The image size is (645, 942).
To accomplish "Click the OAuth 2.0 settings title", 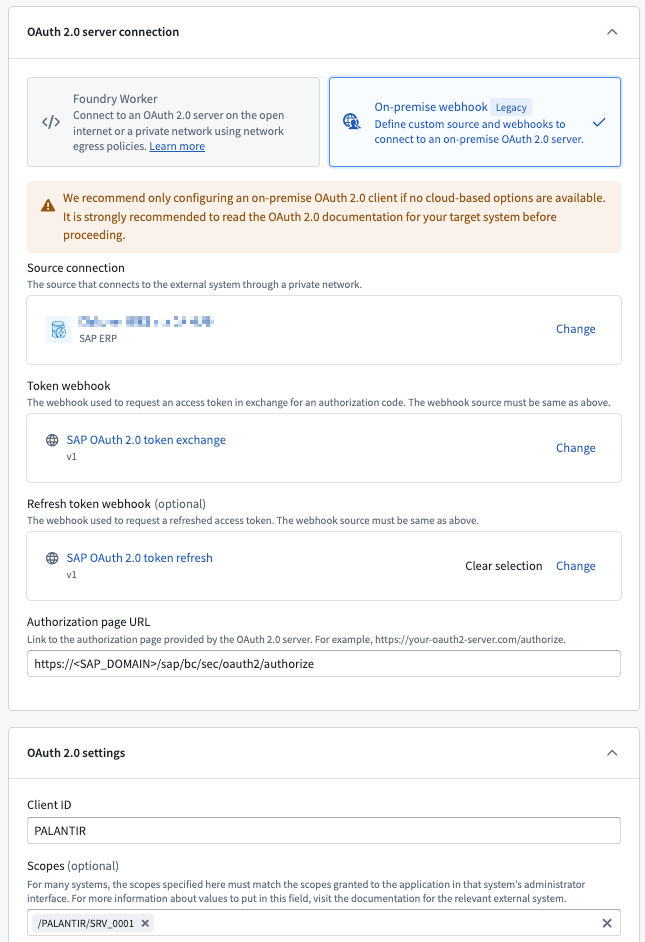I will (x=76, y=753).
